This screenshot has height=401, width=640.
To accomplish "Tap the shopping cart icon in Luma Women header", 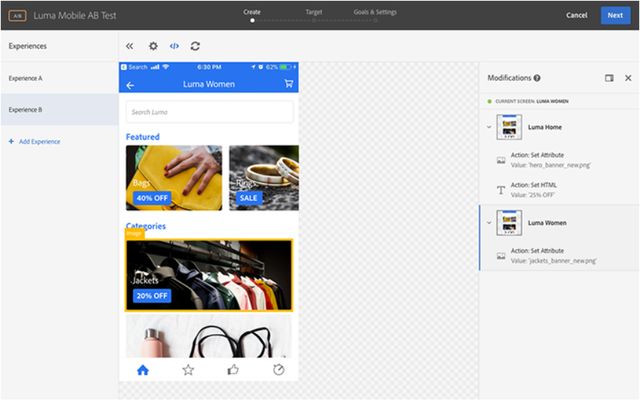I will pos(288,84).
